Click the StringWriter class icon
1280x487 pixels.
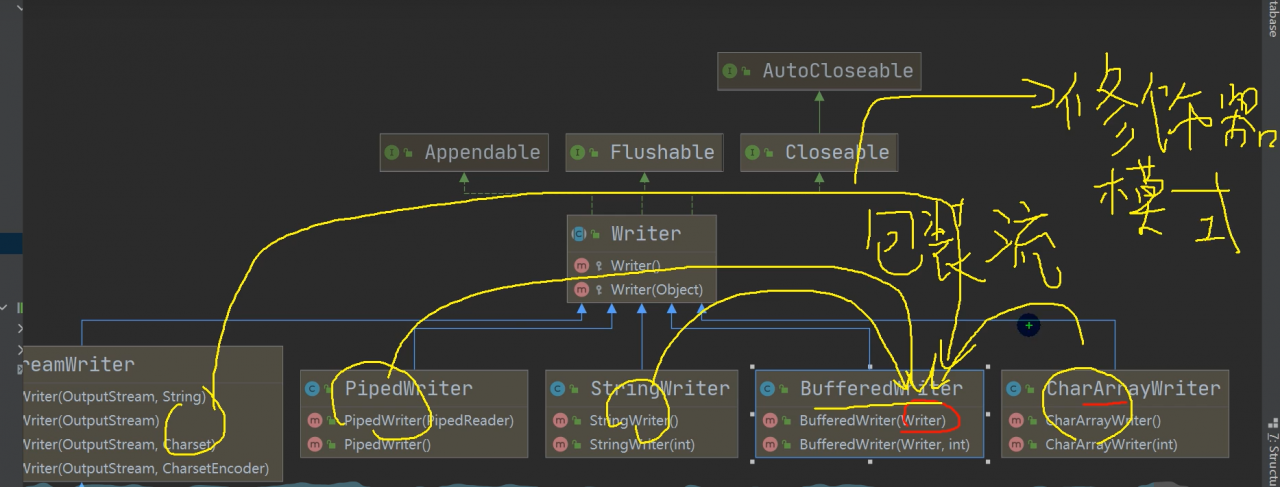557,388
